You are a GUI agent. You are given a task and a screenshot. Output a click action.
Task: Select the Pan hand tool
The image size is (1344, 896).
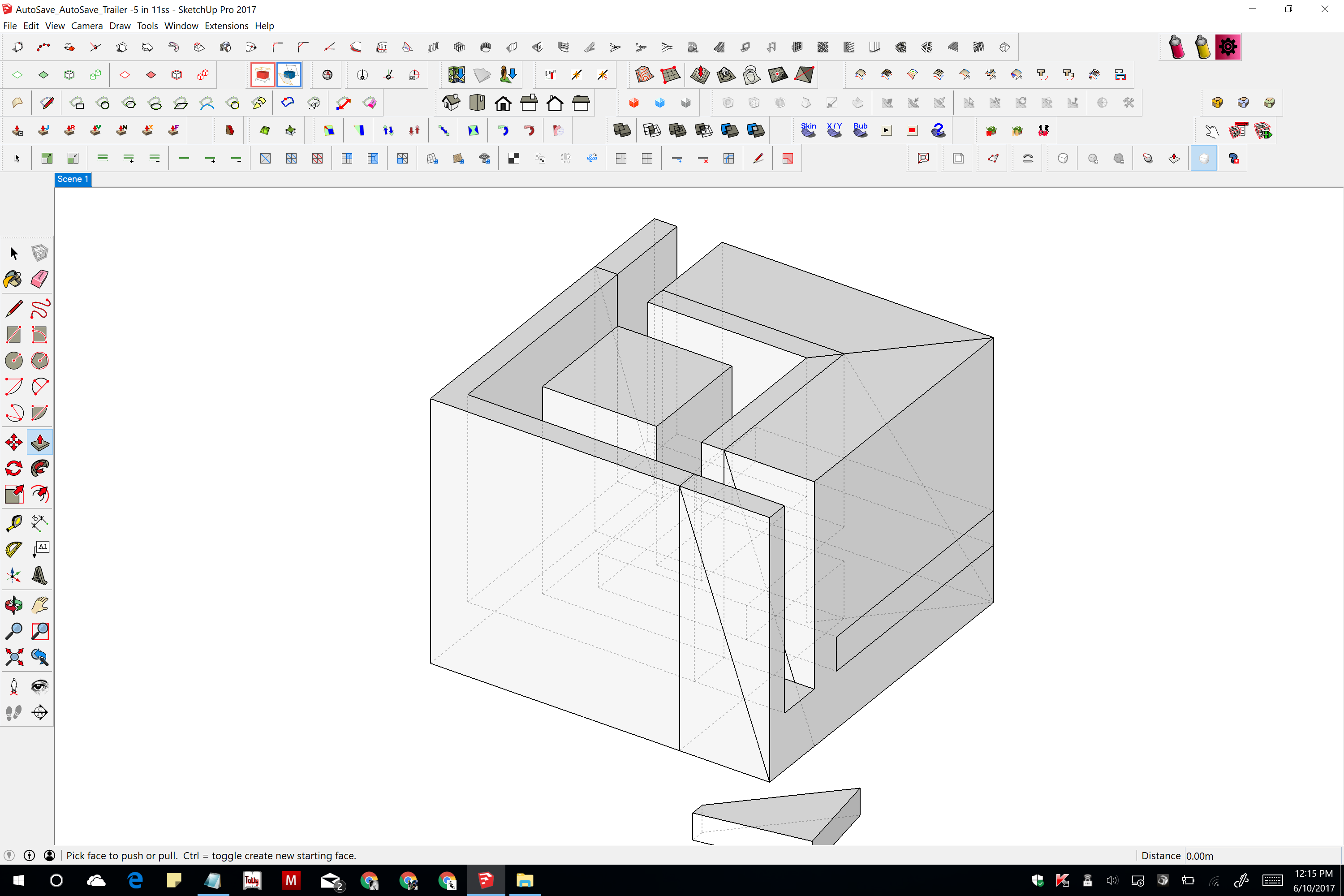[x=39, y=604]
